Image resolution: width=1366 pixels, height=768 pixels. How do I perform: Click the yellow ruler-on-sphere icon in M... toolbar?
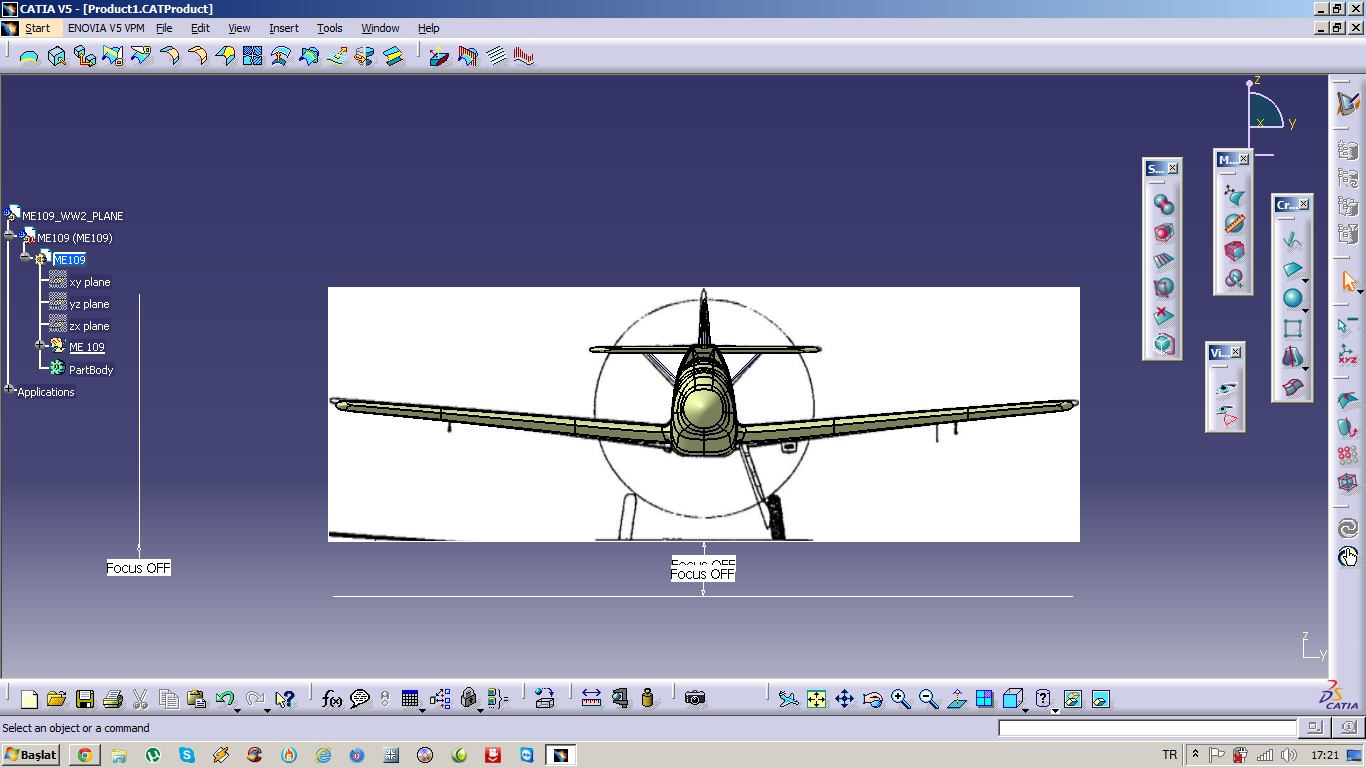tap(1234, 224)
